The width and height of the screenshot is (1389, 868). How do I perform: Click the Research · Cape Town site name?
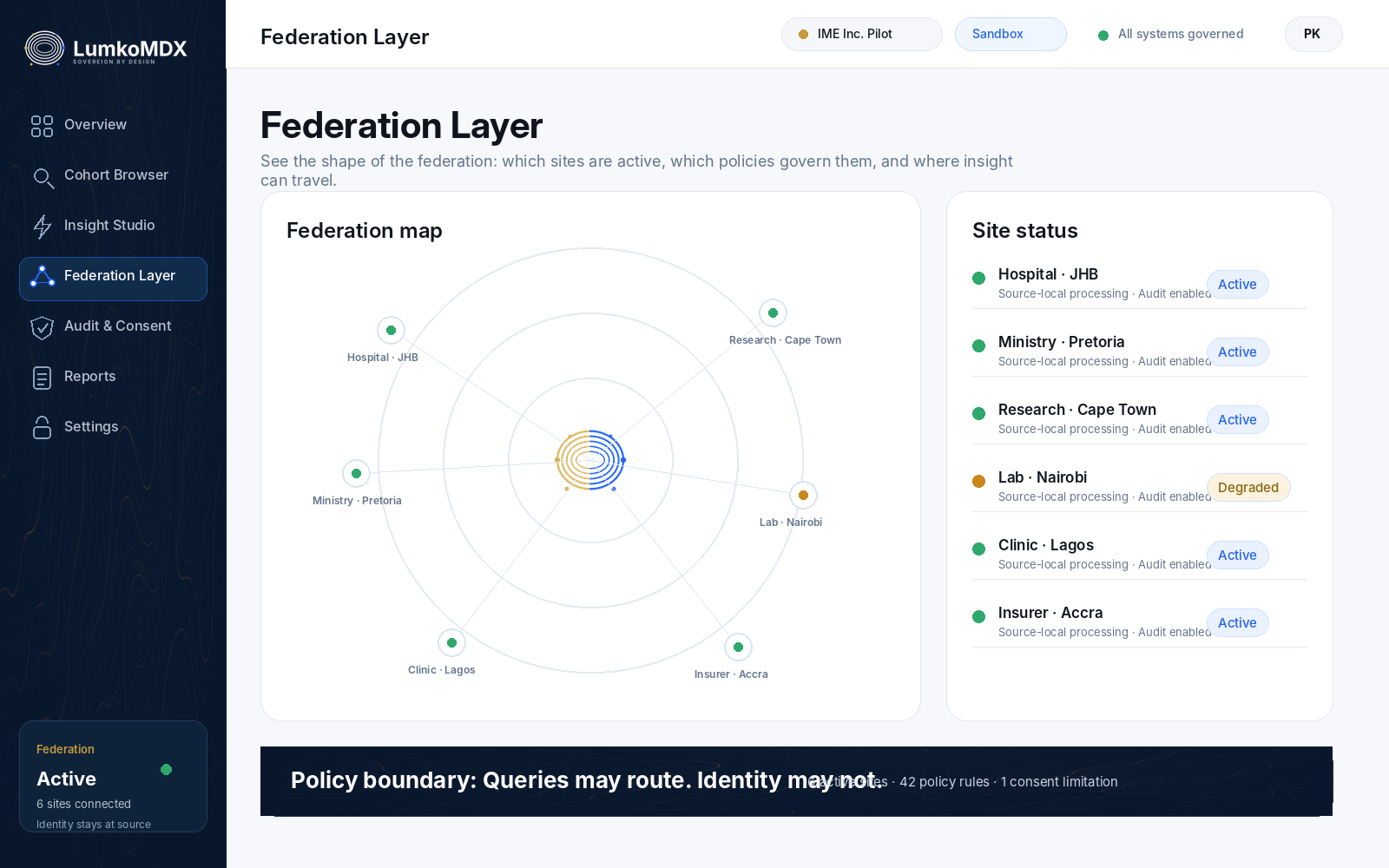click(1077, 410)
